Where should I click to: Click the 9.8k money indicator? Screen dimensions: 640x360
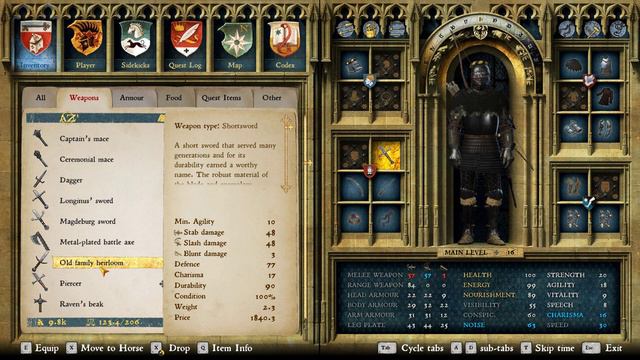(x=52, y=322)
